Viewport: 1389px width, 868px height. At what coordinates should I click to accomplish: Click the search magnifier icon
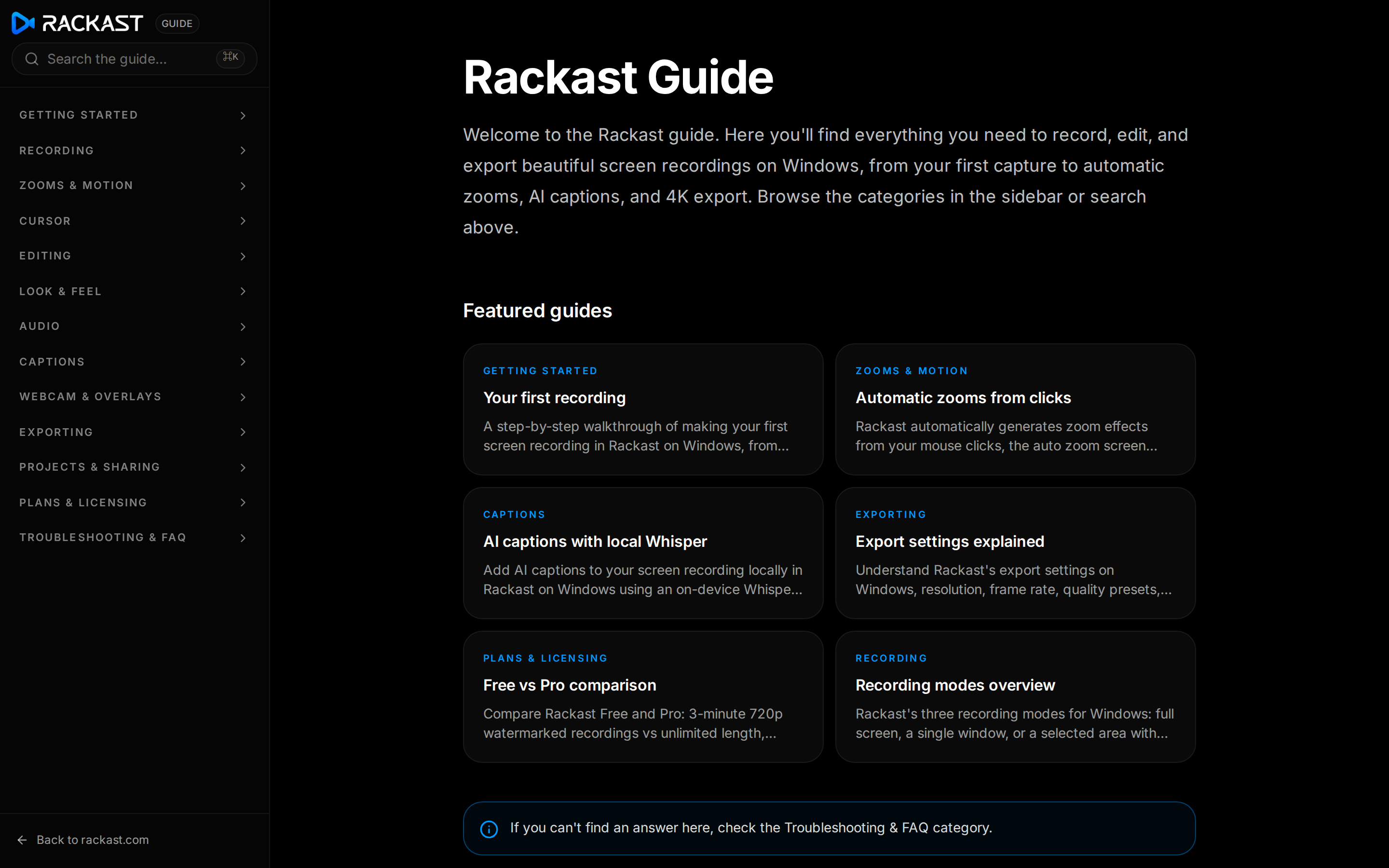pyautogui.click(x=32, y=59)
